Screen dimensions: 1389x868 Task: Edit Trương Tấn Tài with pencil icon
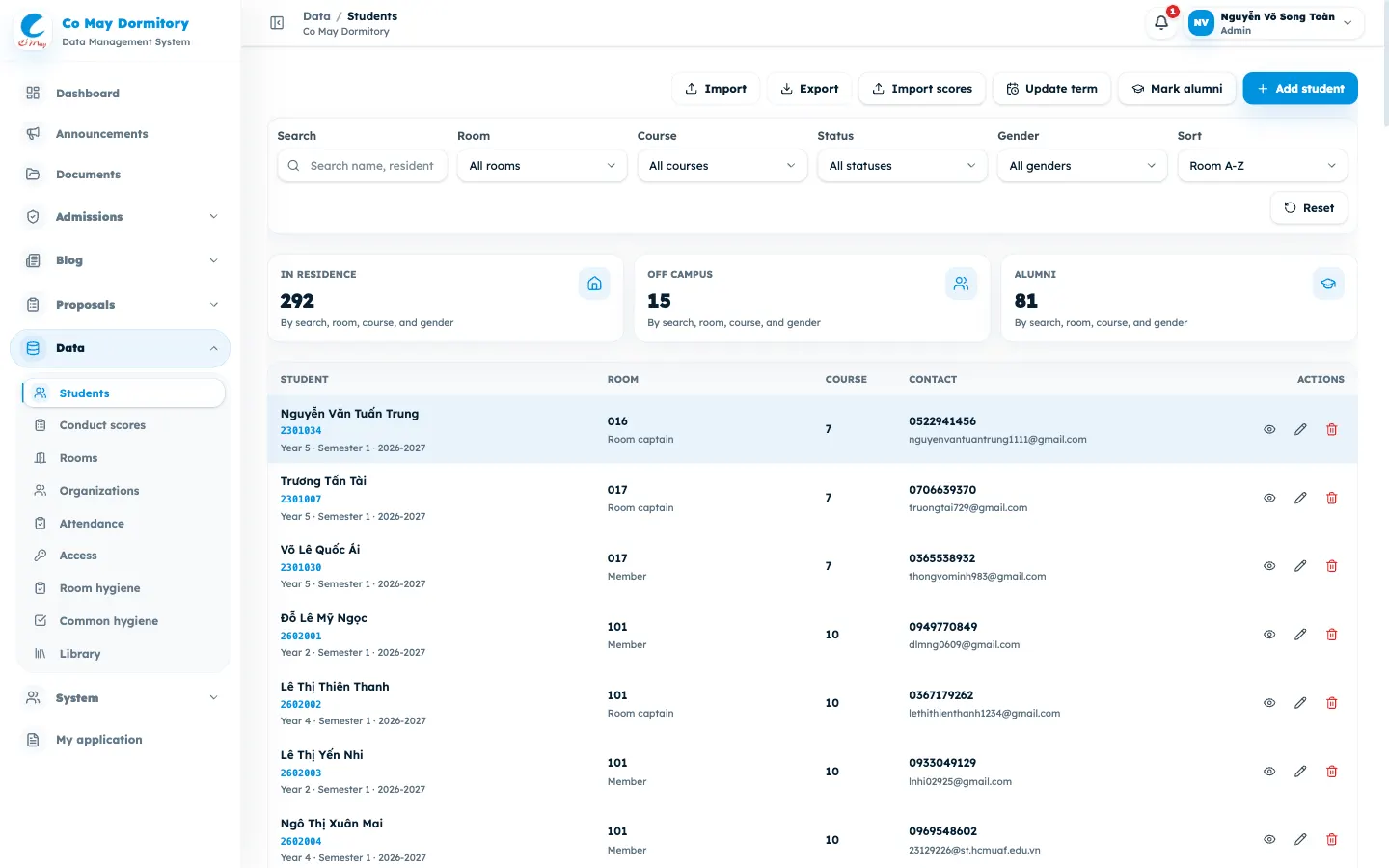pos(1300,498)
